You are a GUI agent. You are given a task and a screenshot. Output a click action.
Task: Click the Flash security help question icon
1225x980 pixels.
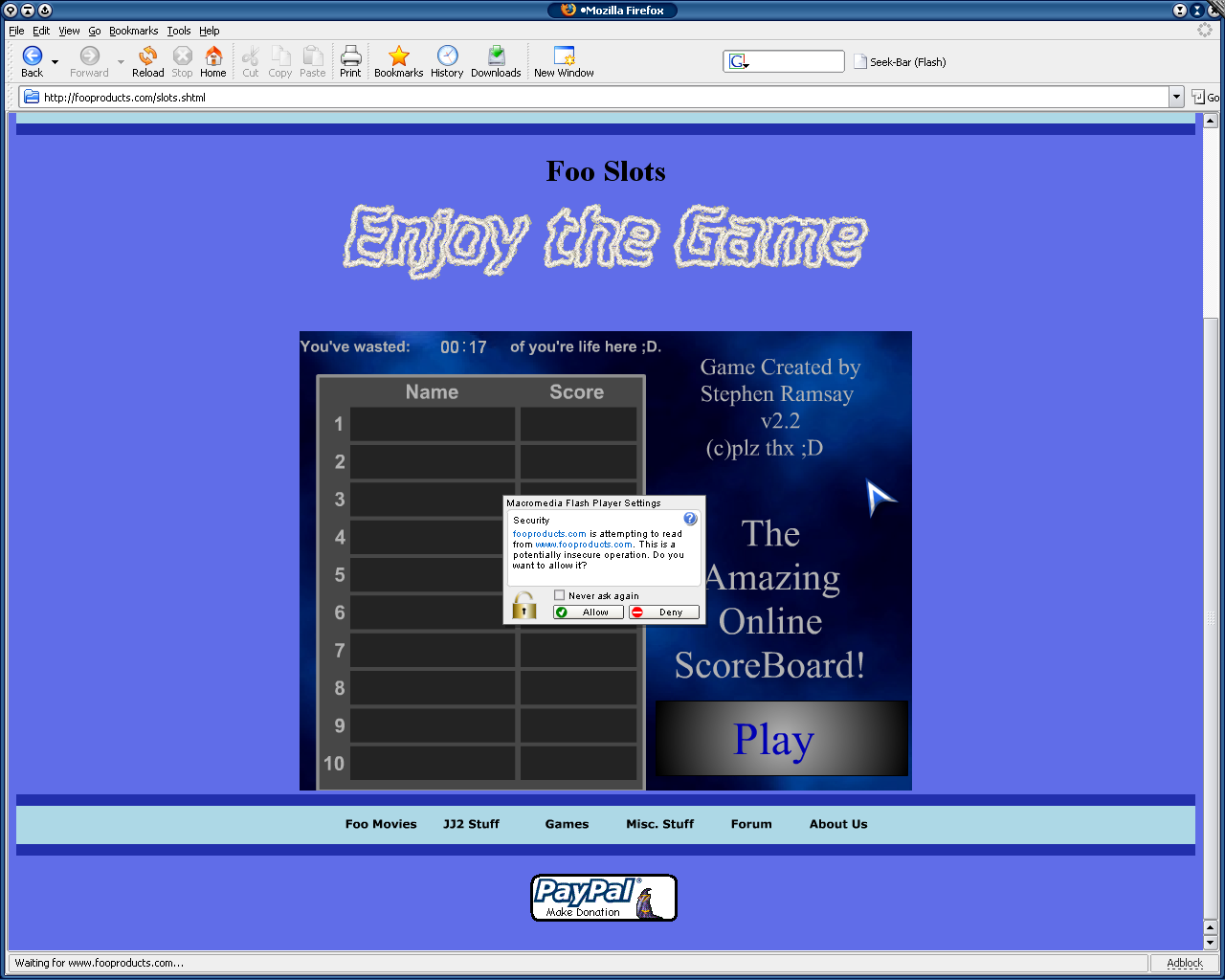(x=690, y=519)
